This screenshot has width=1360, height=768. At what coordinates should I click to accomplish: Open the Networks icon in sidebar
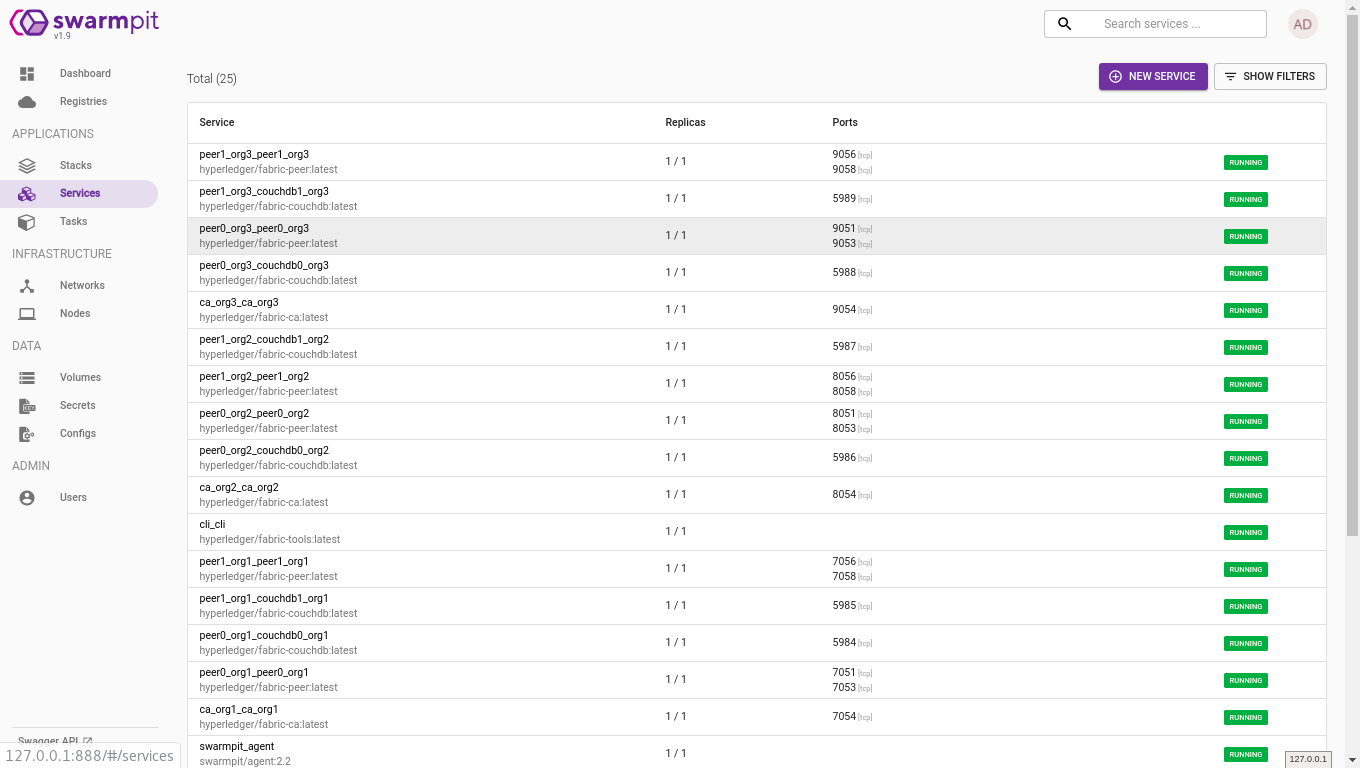tap(27, 286)
